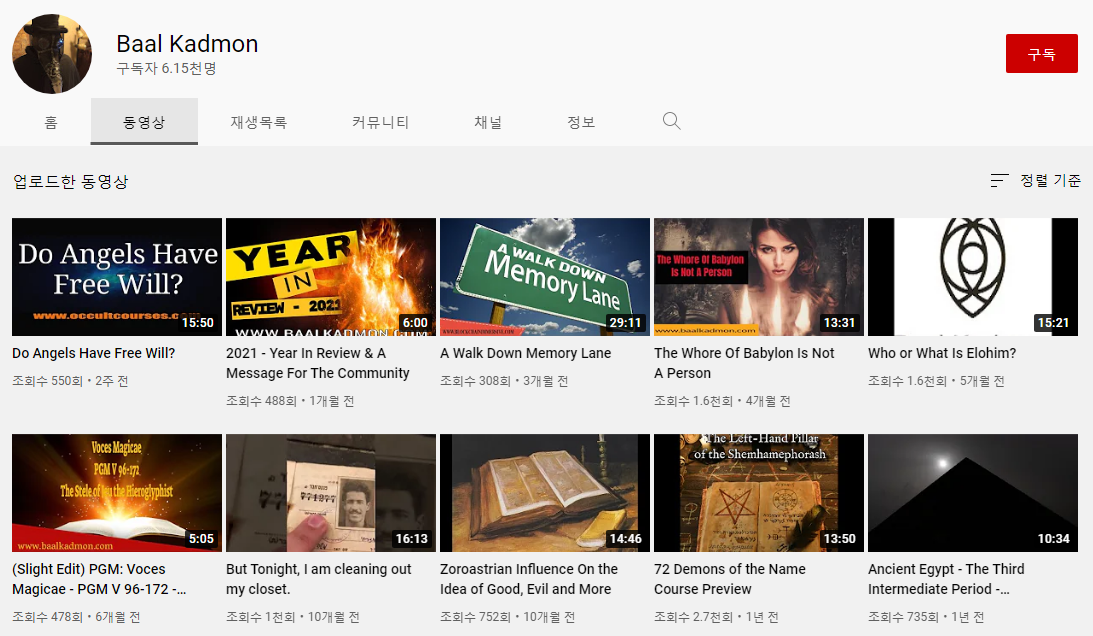
Task: Click the 조회수 2.7천회 • 1년 전 text
Action: point(716,617)
